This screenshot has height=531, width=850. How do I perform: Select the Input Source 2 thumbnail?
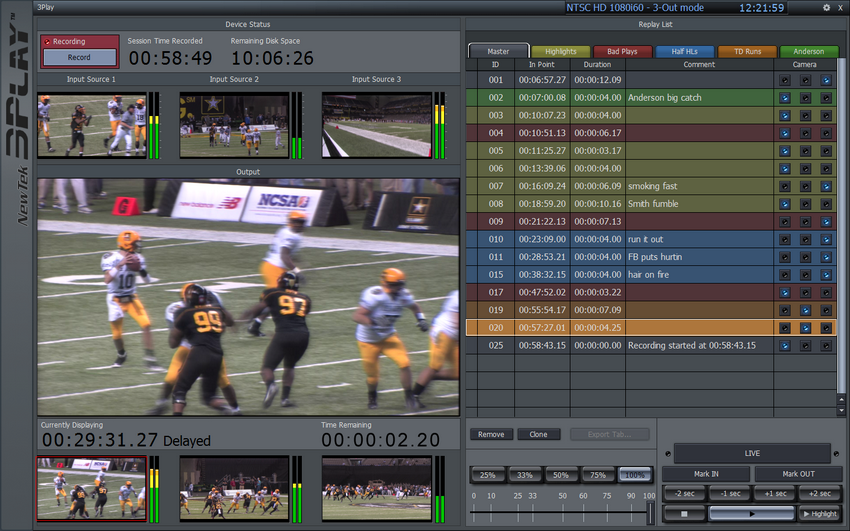click(233, 126)
